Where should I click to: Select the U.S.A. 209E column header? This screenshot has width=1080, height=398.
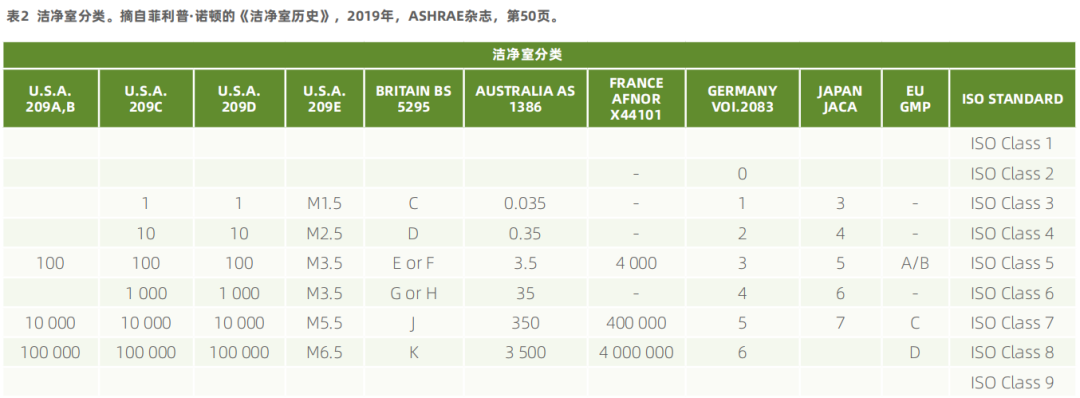click(324, 98)
